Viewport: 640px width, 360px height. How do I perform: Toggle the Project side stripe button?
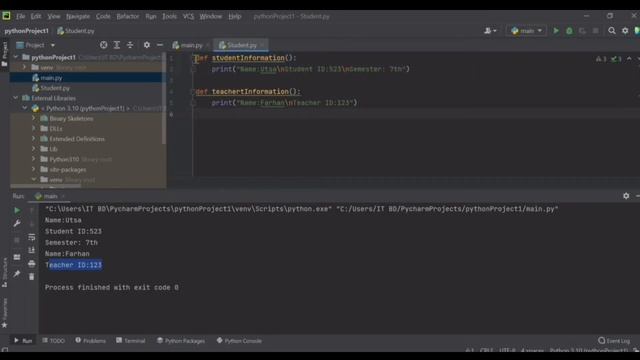click(x=4, y=54)
